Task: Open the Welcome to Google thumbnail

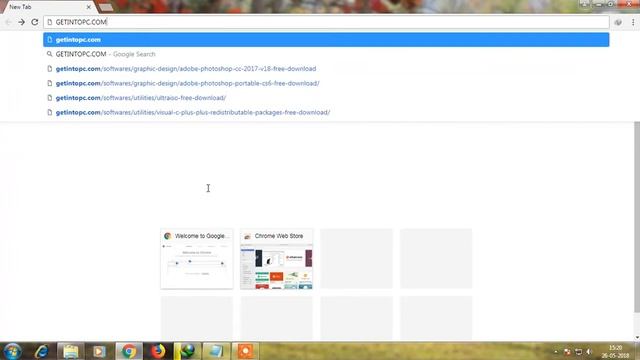Action: 197,259
